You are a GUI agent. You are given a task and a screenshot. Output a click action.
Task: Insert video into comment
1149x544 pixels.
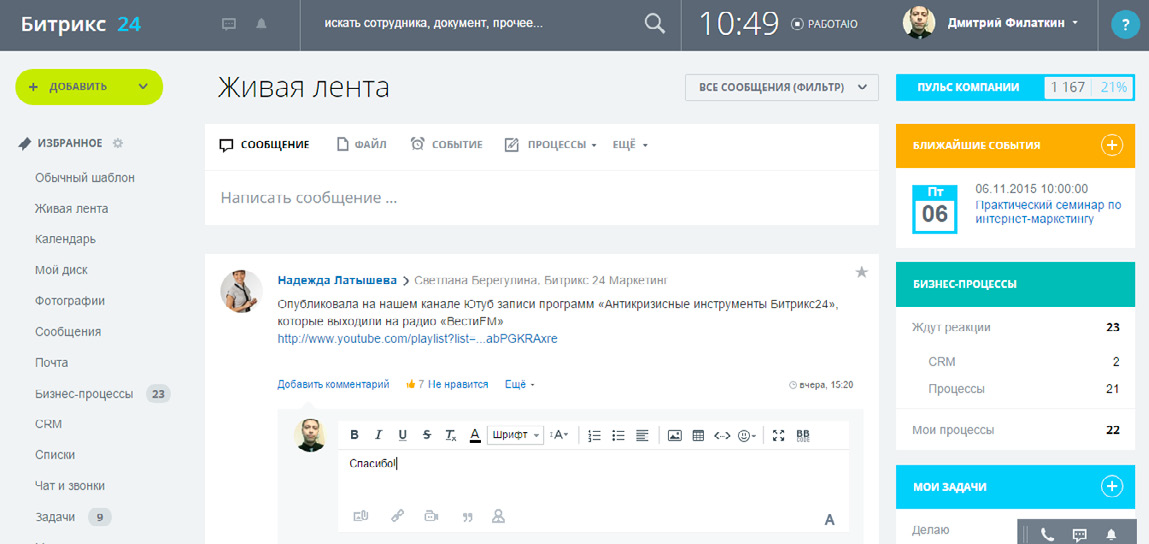click(432, 516)
